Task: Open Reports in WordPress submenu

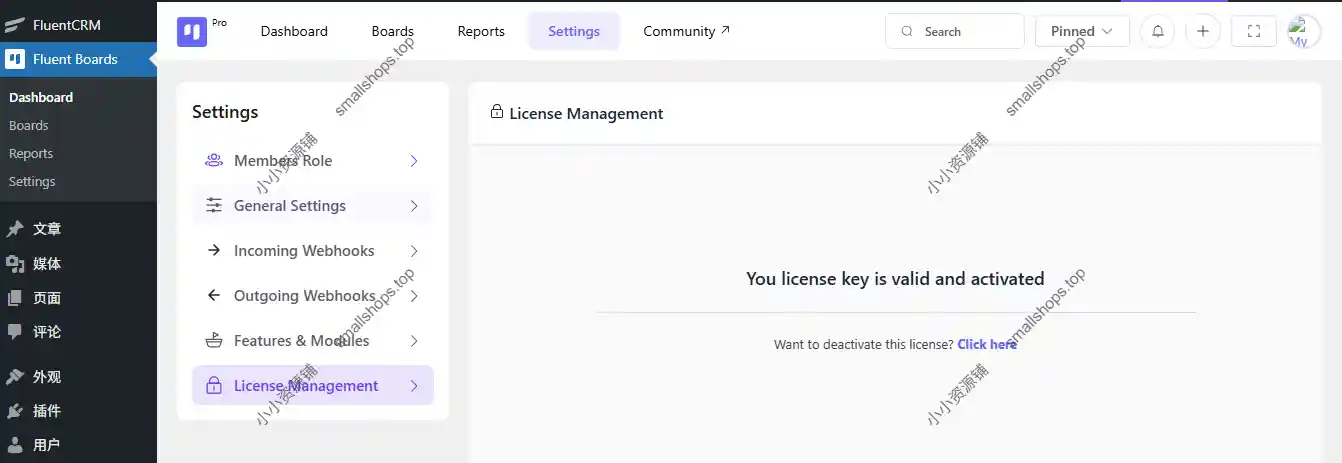Action: pos(31,153)
